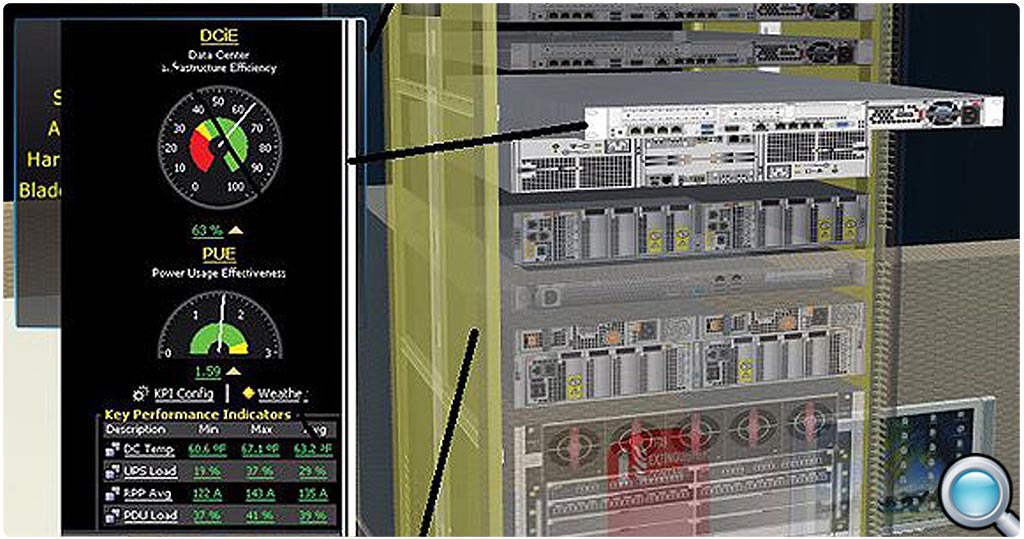
Task: Open the Weather link
Action: tap(283, 394)
